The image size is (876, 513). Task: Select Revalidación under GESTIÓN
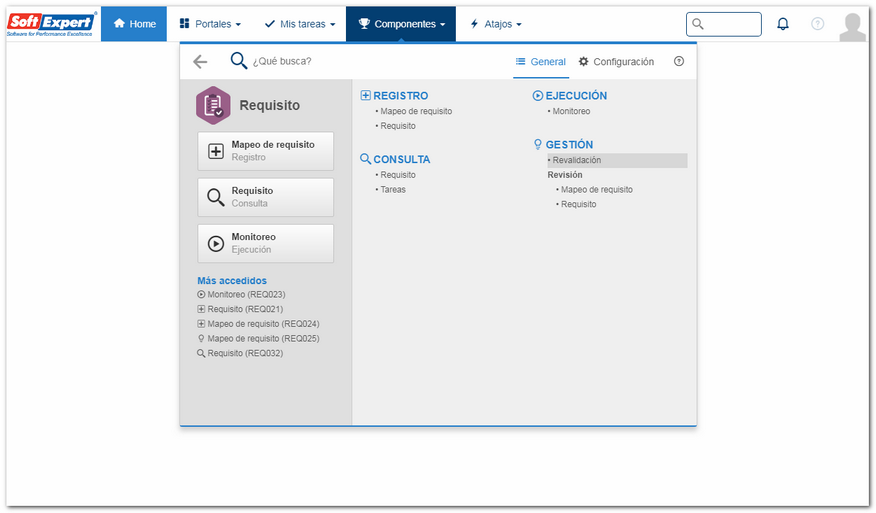617,160
